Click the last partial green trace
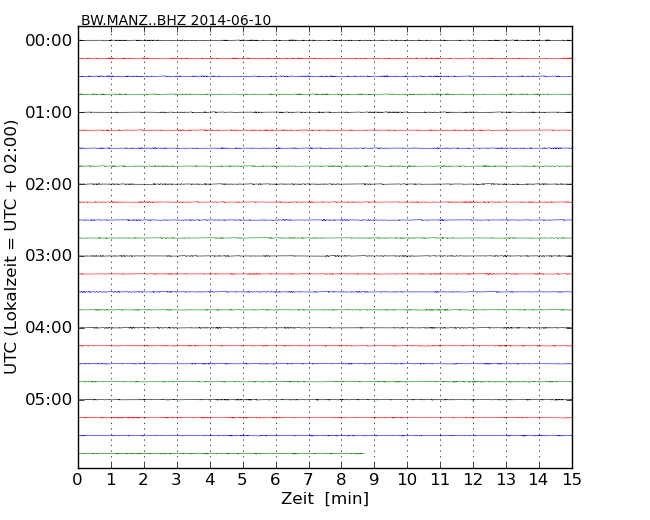 point(221,454)
